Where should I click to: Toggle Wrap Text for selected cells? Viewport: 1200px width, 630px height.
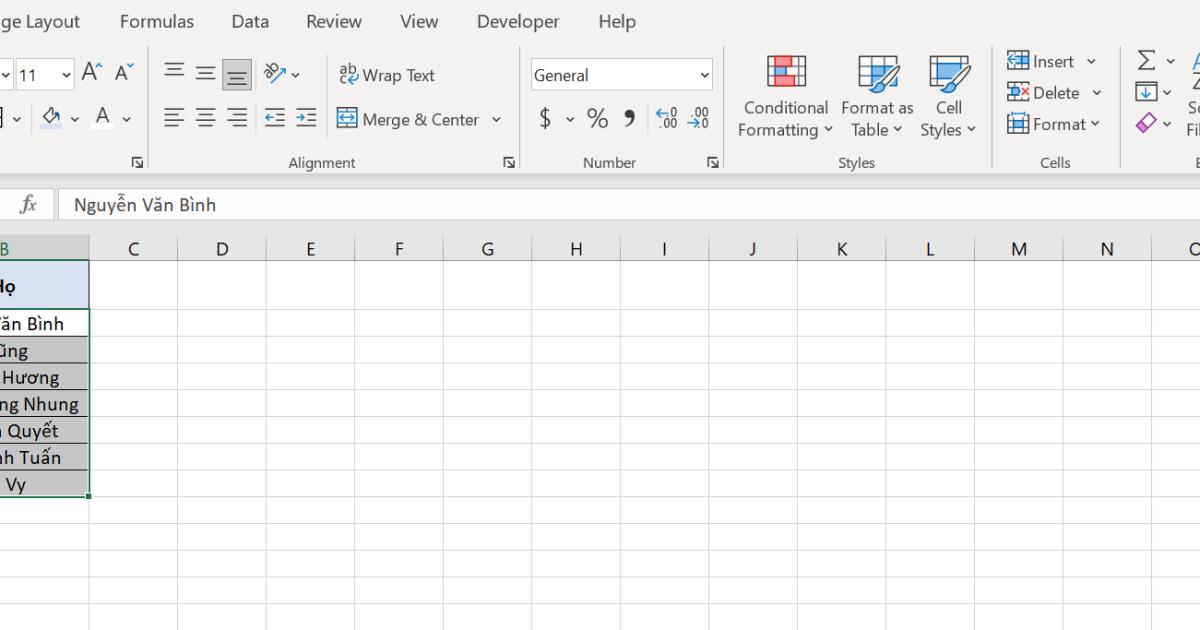(x=386, y=74)
